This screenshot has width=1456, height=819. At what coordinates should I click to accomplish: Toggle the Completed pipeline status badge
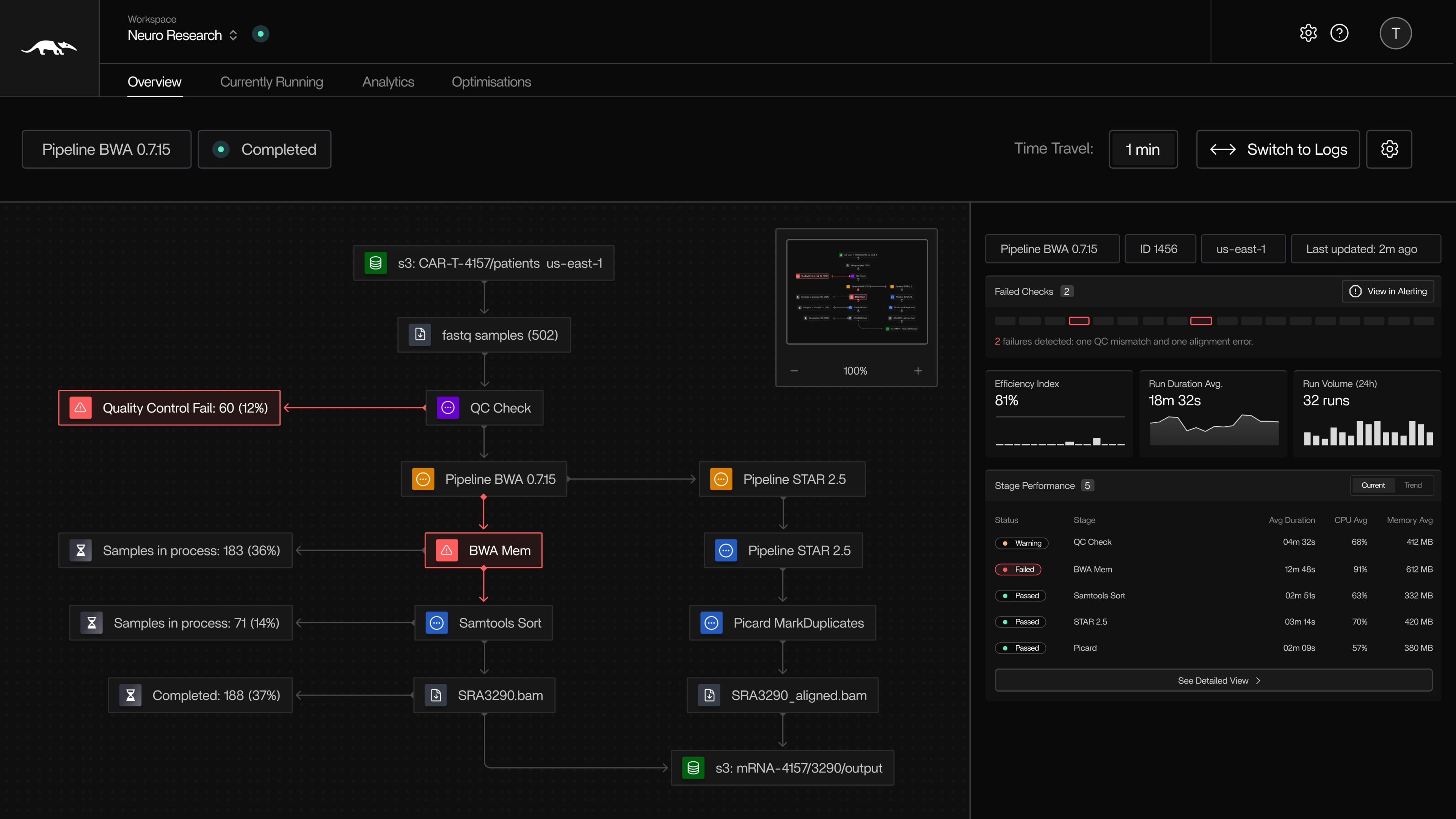click(x=264, y=149)
